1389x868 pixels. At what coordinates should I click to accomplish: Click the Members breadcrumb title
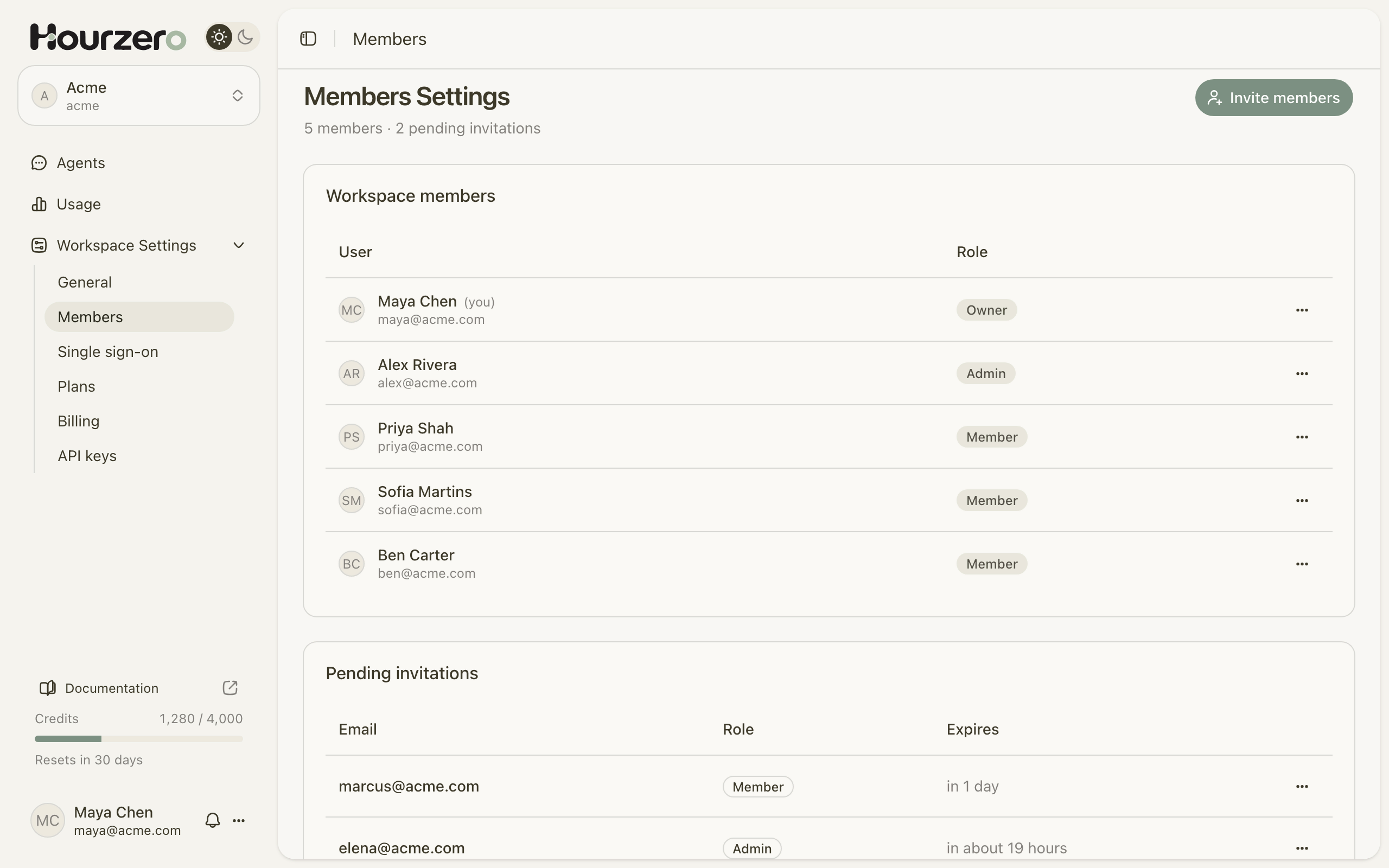tap(389, 39)
